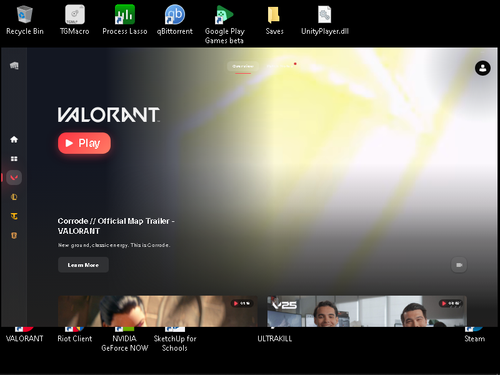This screenshot has height=375, width=500.
Task: Click Corrode Official Map Trailer headline
Action: pyautogui.click(x=116, y=226)
